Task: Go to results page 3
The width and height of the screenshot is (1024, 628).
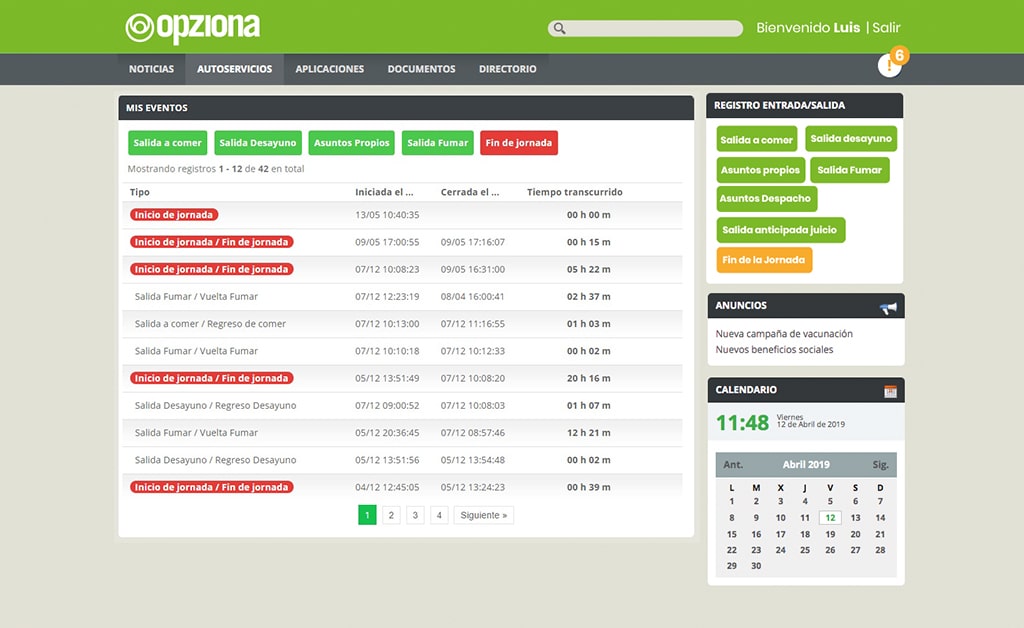Action: (415, 515)
